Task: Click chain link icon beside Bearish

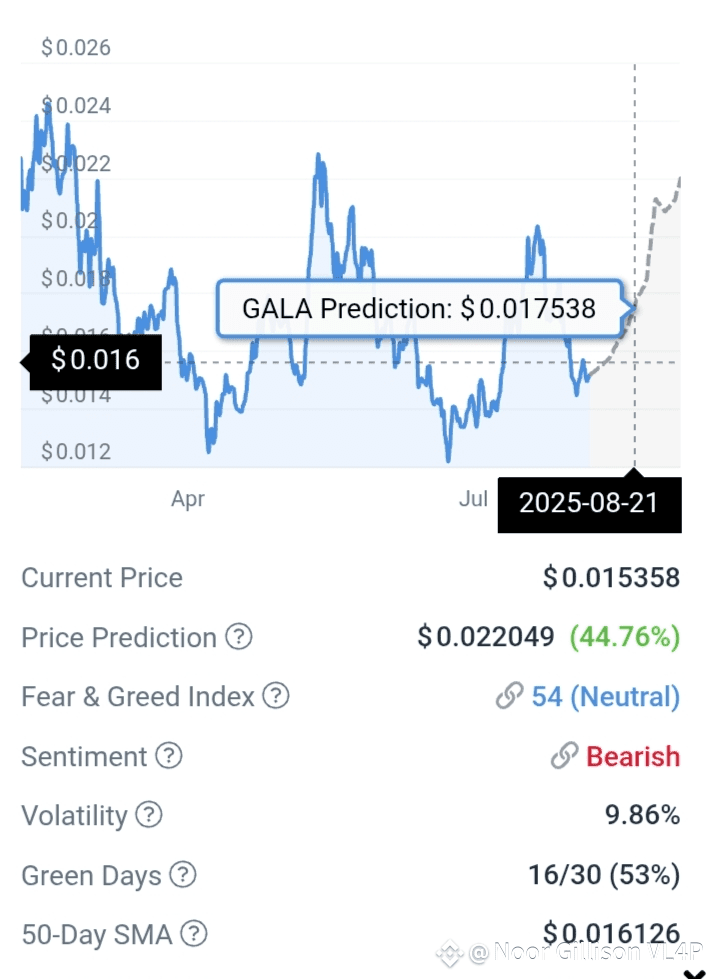Action: (x=564, y=755)
